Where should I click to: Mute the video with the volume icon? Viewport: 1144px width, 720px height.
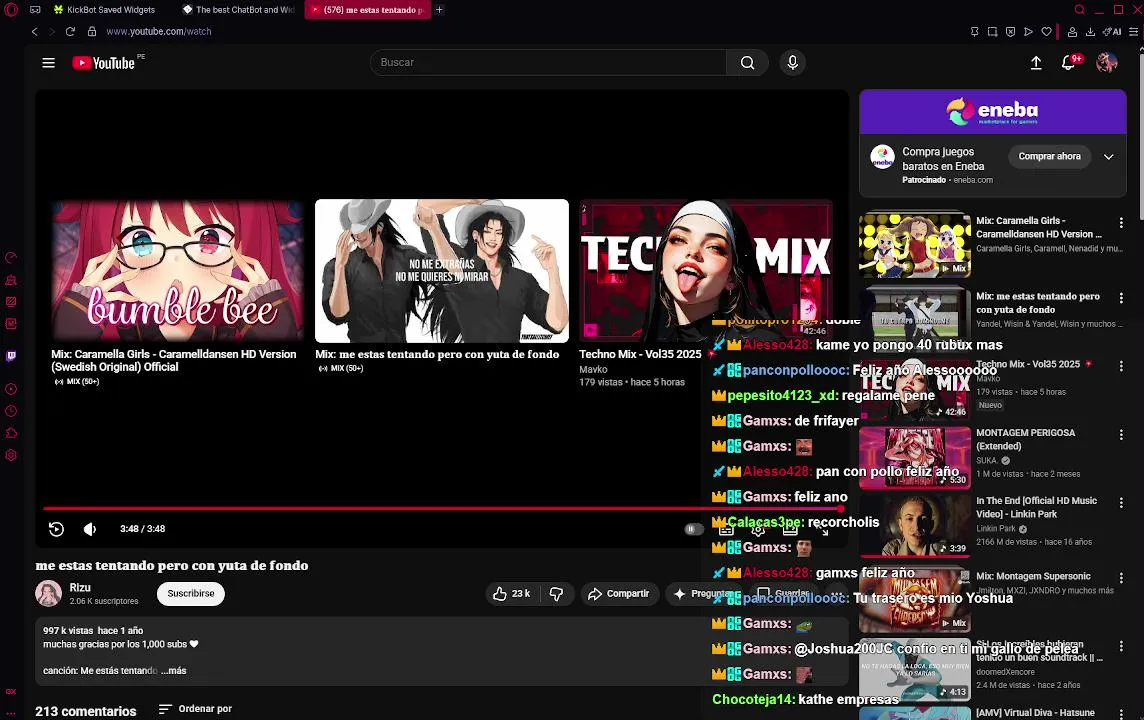(x=90, y=529)
